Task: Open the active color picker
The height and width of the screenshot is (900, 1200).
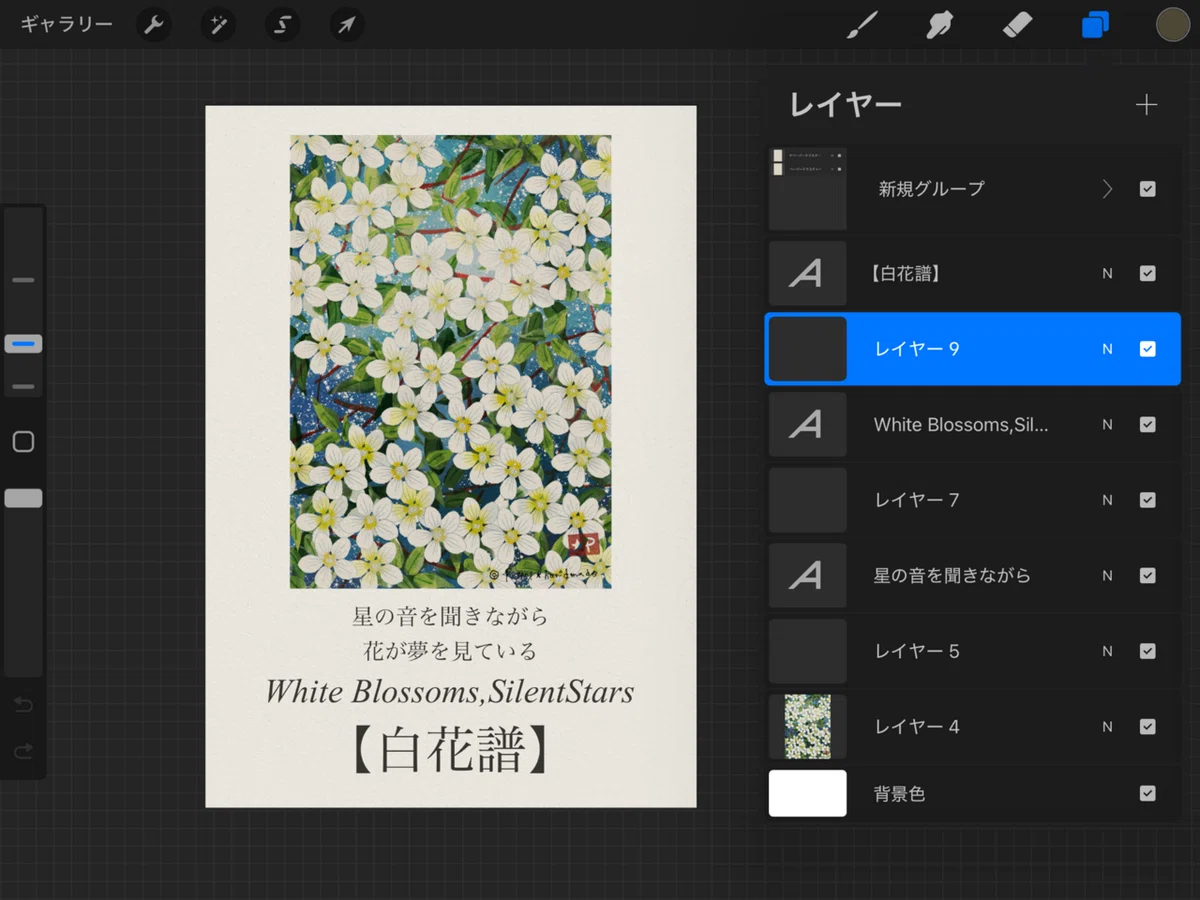Action: pyautogui.click(x=1173, y=24)
